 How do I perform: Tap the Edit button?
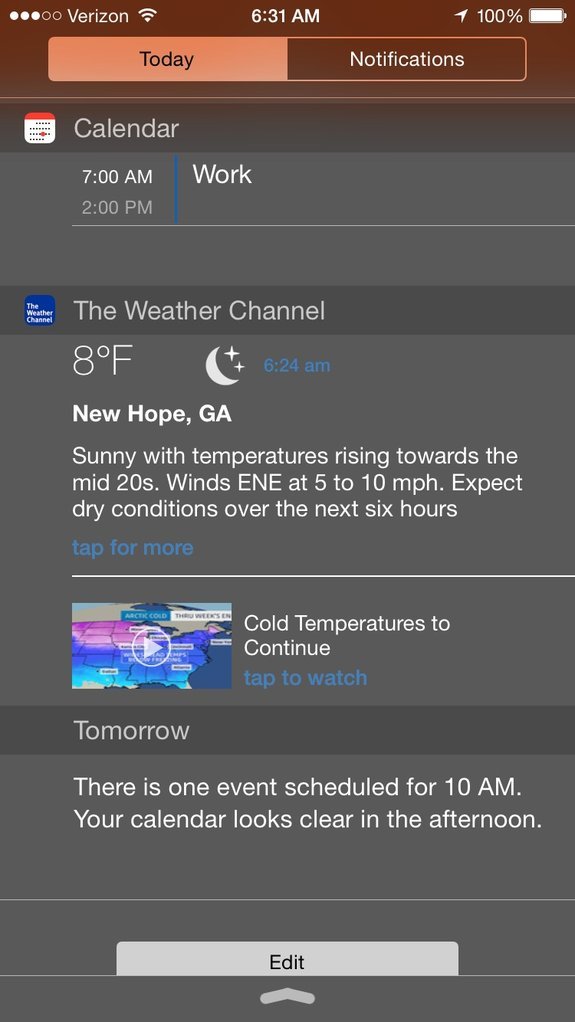pos(288,959)
